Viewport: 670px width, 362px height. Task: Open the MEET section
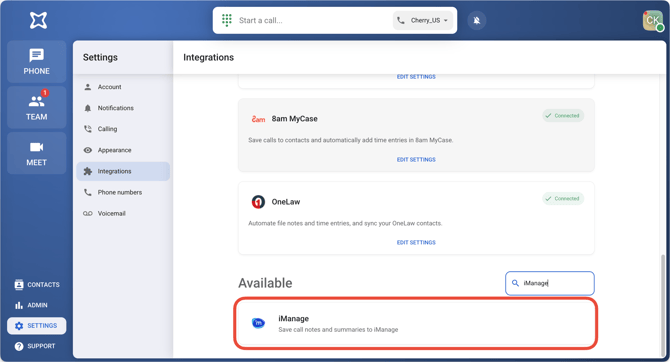[36, 153]
